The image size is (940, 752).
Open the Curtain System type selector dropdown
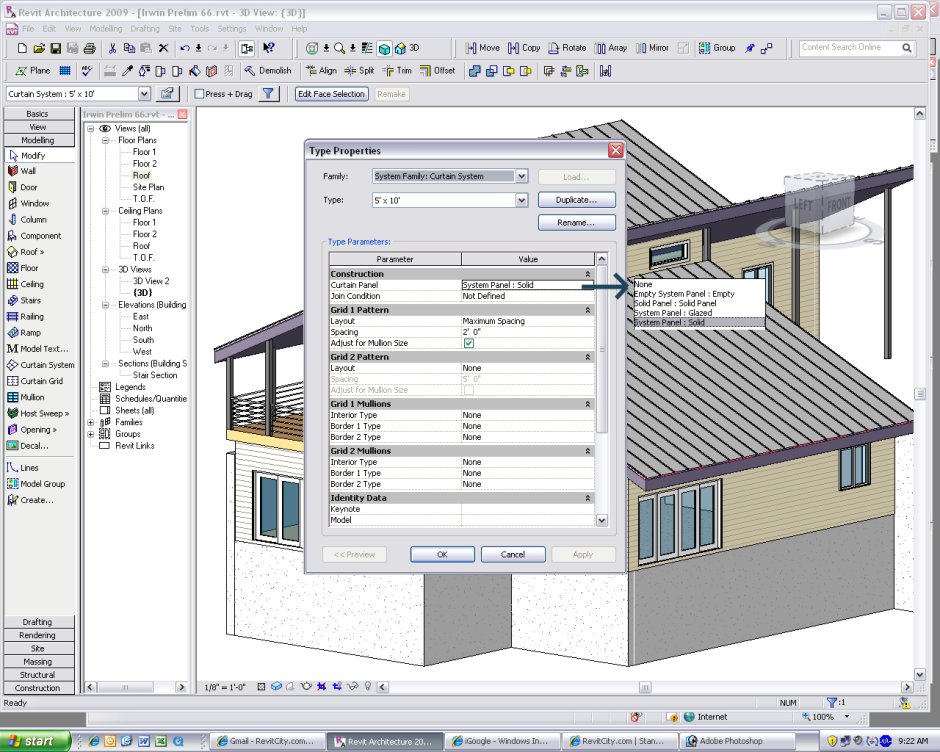(144, 94)
